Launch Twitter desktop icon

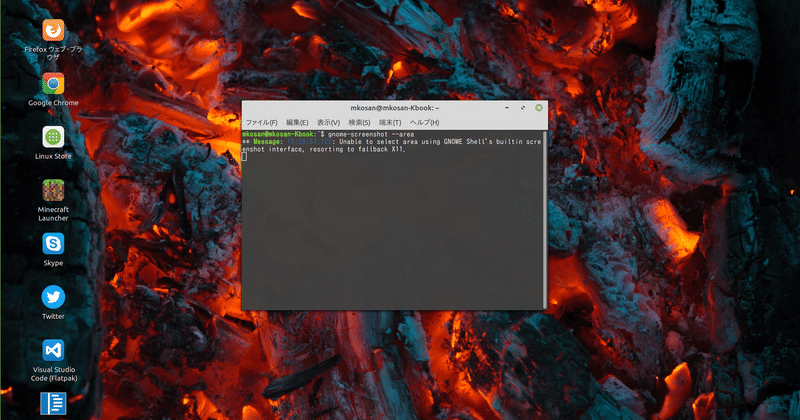click(53, 297)
